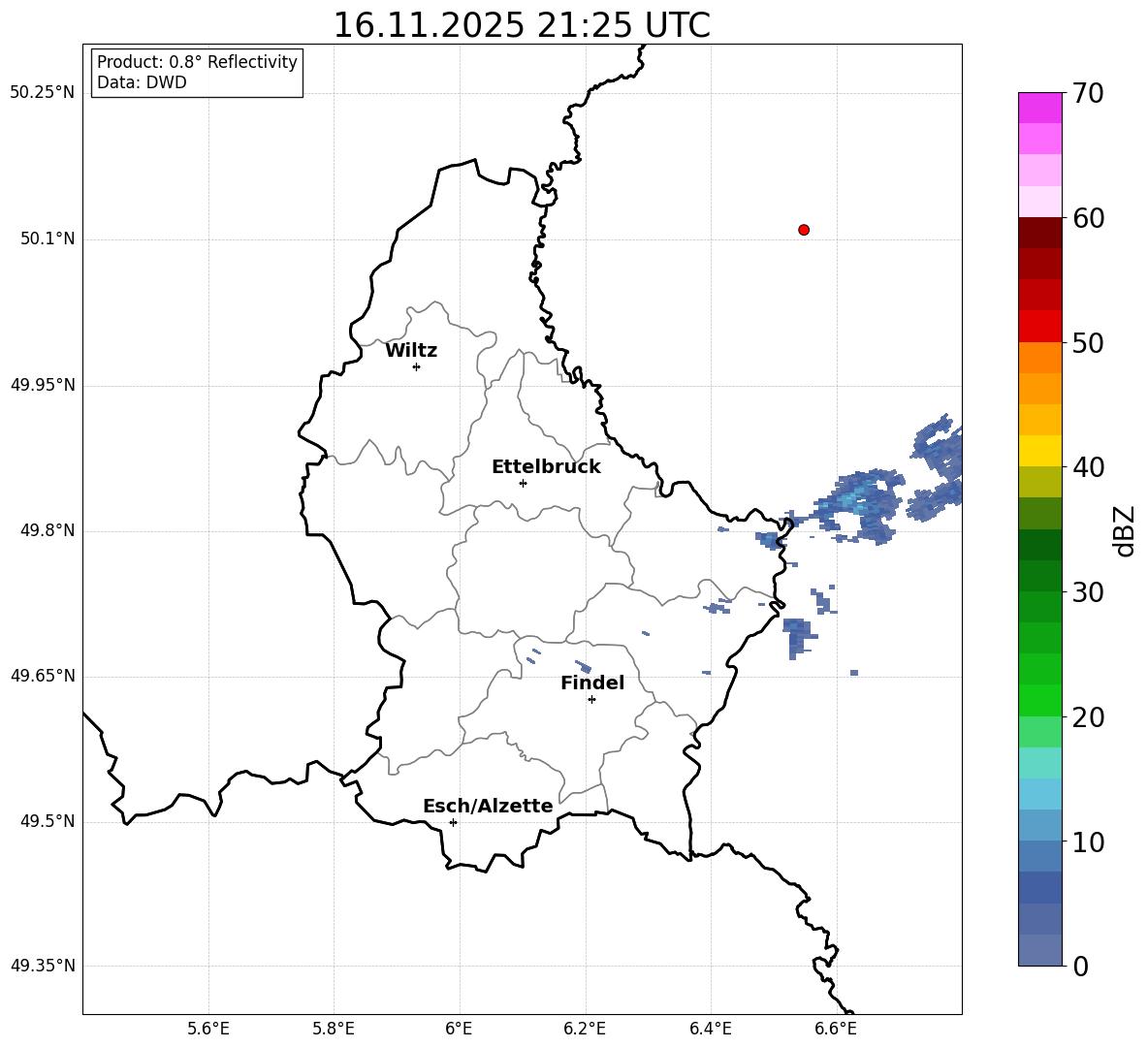Click the Ettelbruck city label
Viewport: 1148px width, 1048px height.
546,467
